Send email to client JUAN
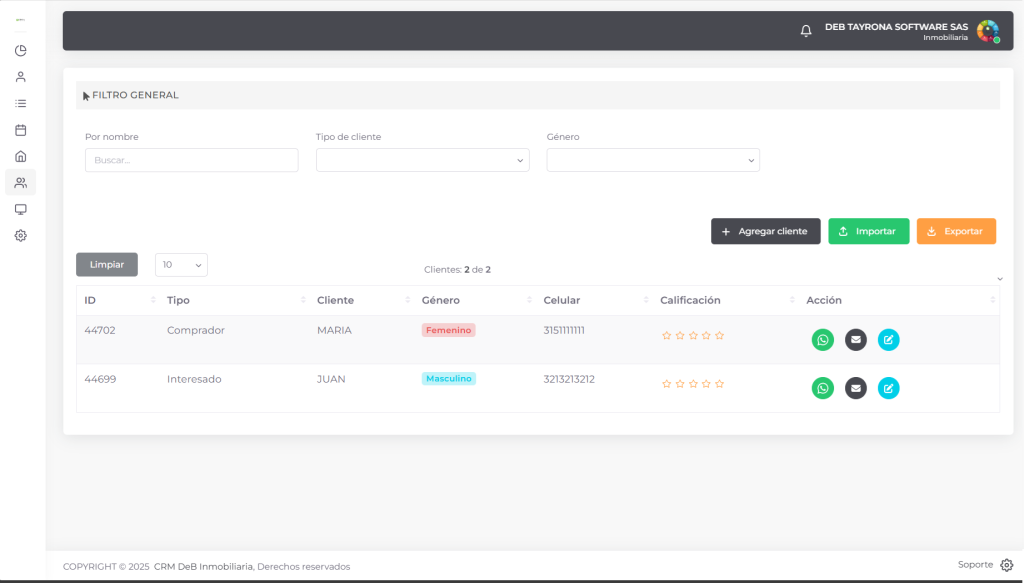 (x=855, y=388)
